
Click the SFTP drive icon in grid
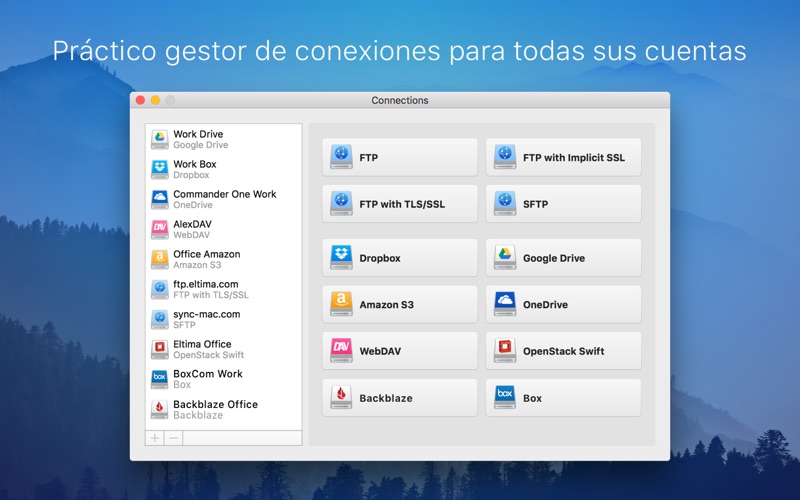(505, 204)
